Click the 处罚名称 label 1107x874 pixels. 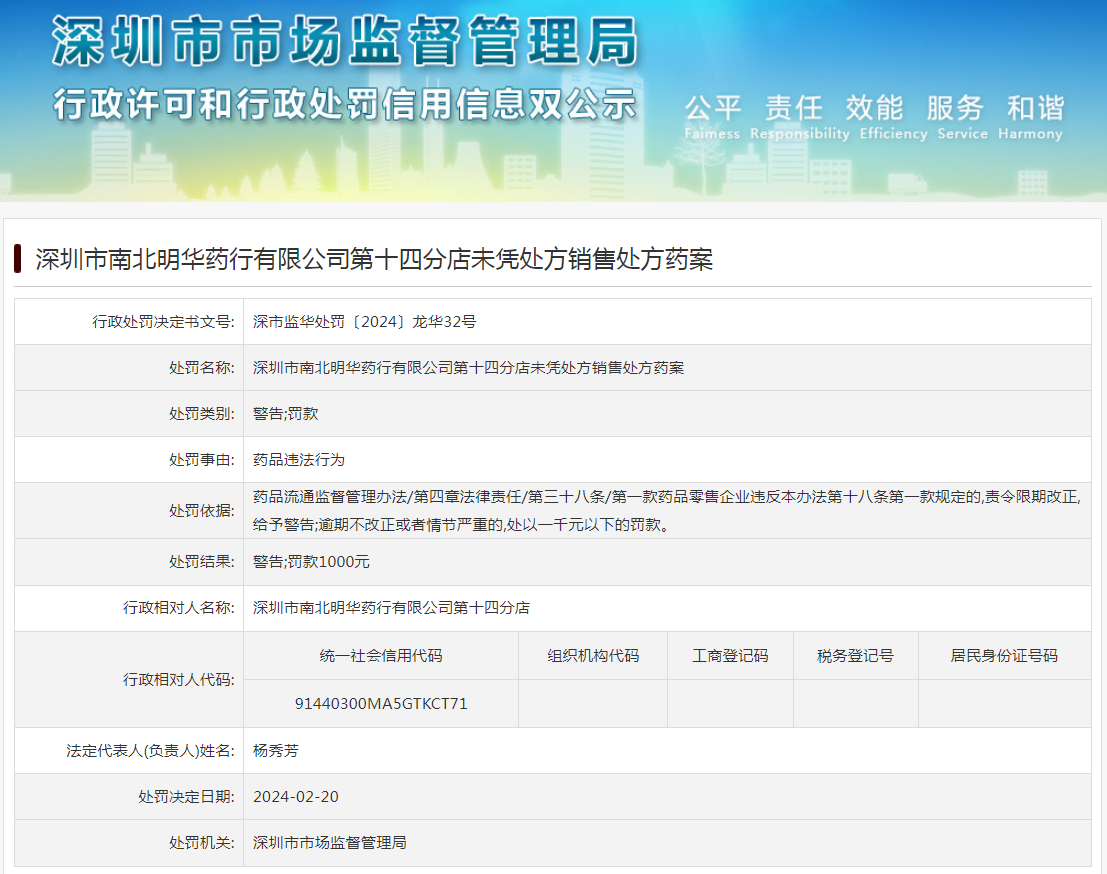pos(201,368)
